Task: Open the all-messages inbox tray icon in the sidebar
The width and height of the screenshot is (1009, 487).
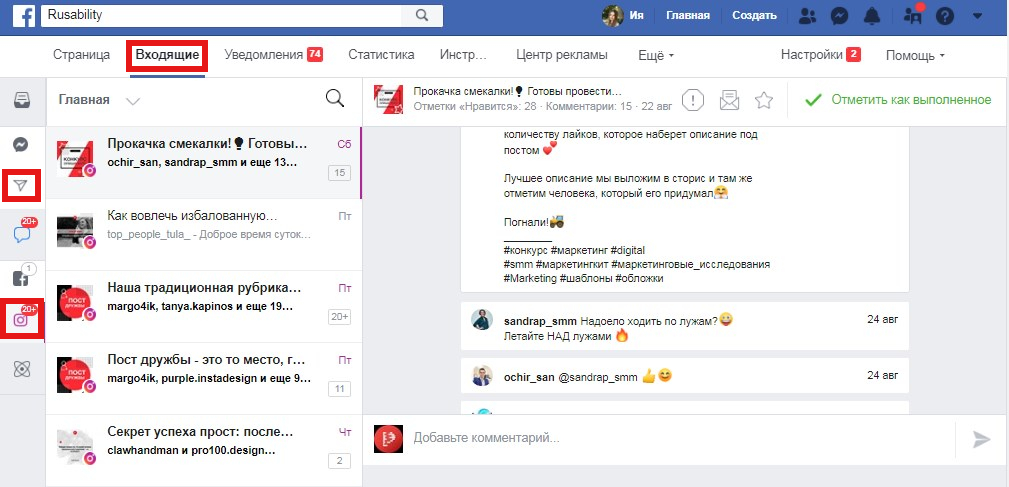Action: [x=23, y=99]
